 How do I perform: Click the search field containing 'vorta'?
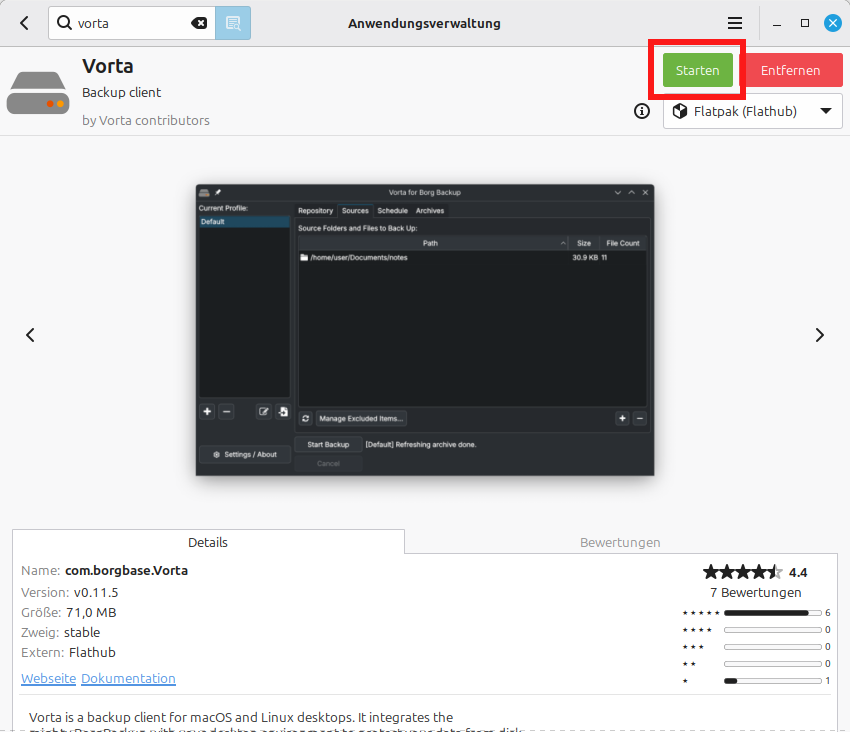(132, 23)
